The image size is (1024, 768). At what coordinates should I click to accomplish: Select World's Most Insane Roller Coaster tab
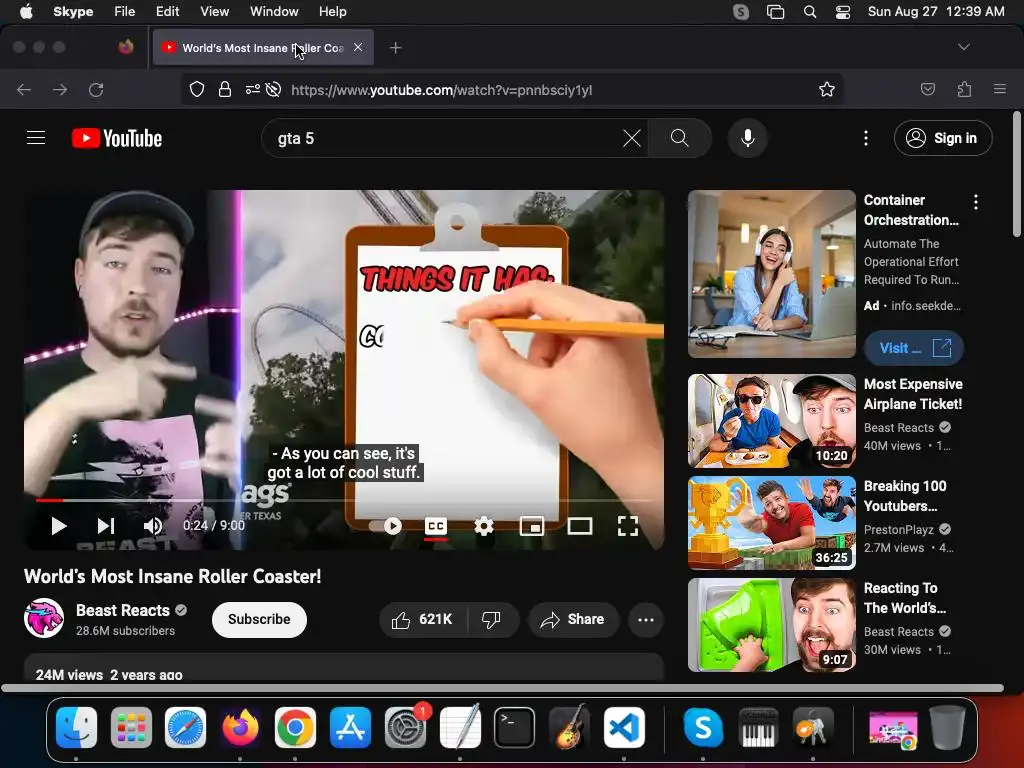263,48
